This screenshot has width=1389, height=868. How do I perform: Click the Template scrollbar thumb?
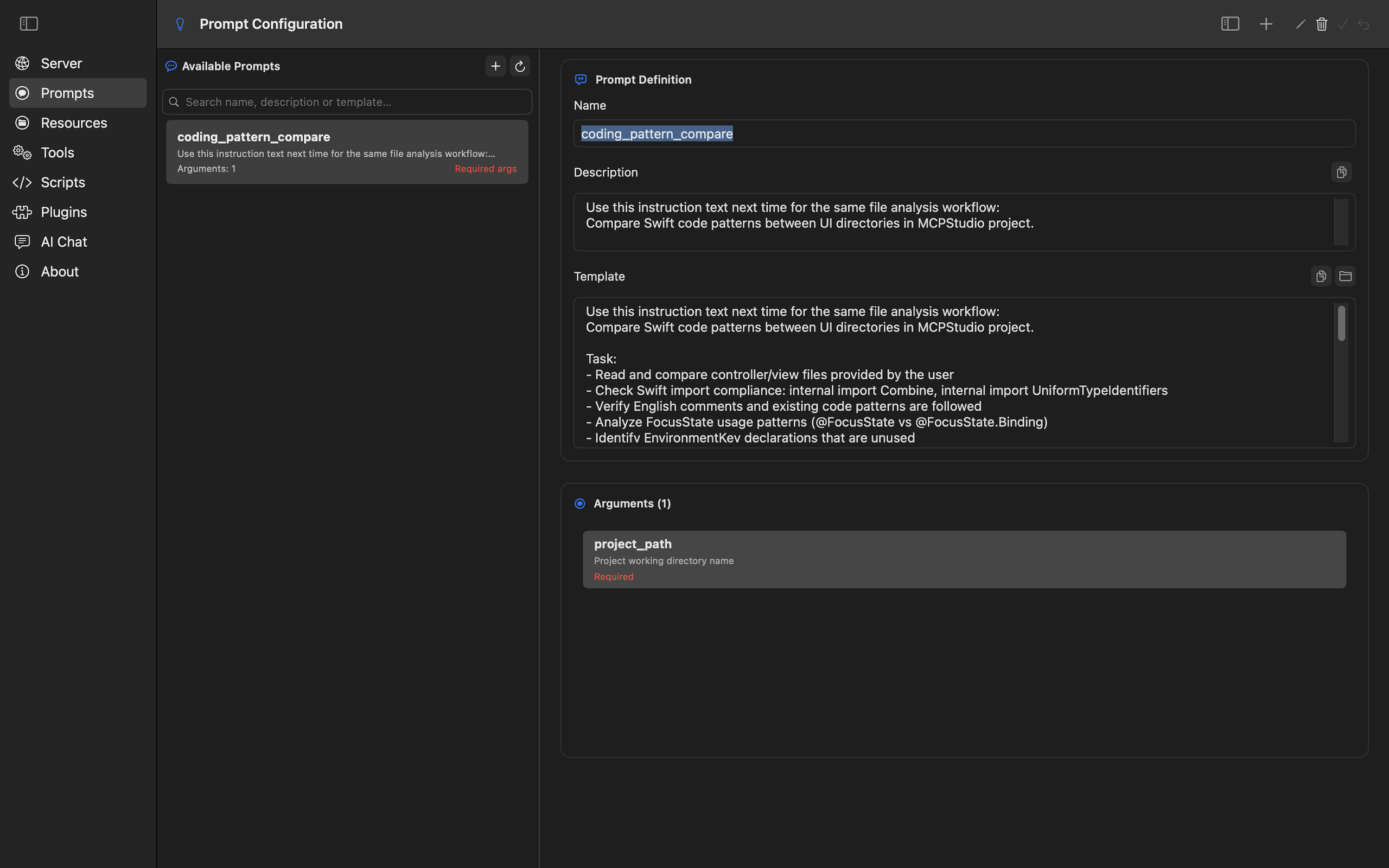pyautogui.click(x=1341, y=323)
